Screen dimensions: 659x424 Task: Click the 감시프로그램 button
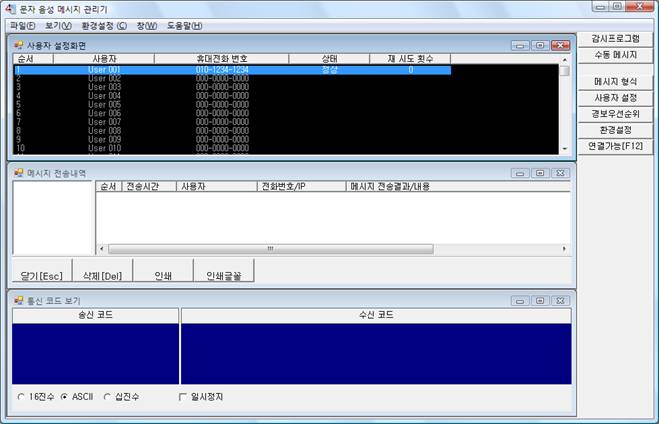pos(615,38)
